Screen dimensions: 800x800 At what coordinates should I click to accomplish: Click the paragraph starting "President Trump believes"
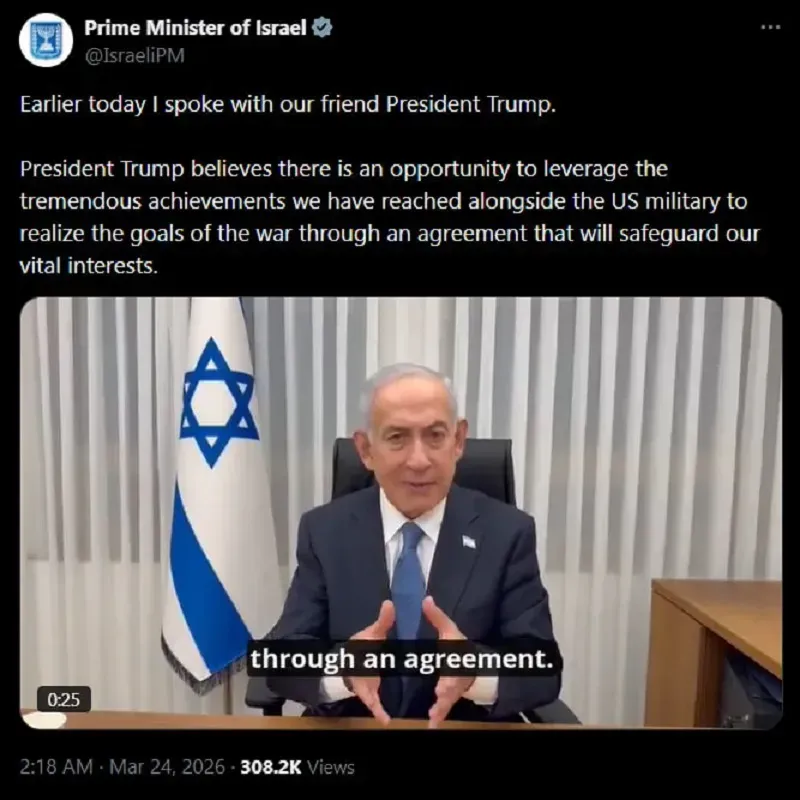pos(390,217)
